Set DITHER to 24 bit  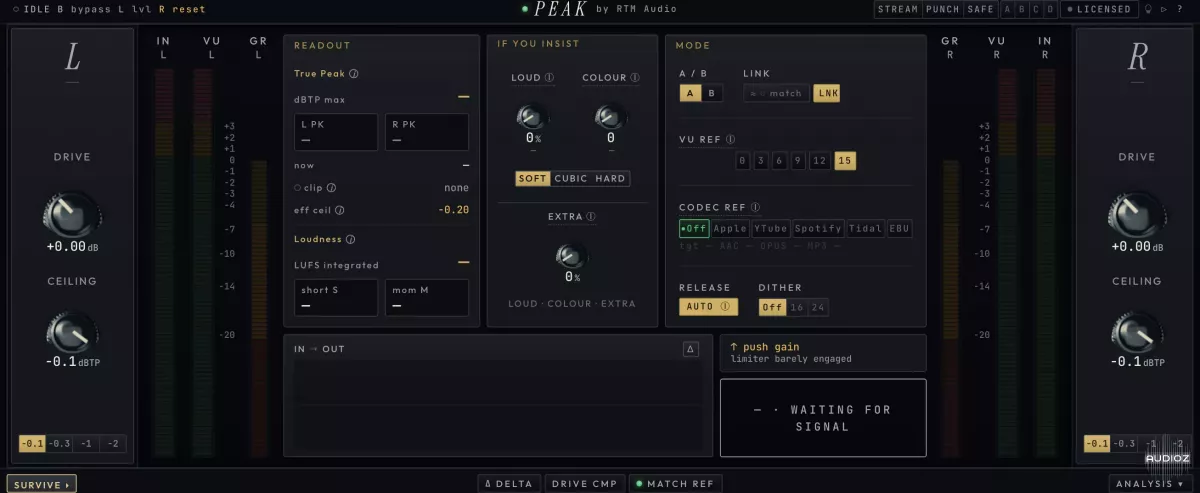pos(818,307)
